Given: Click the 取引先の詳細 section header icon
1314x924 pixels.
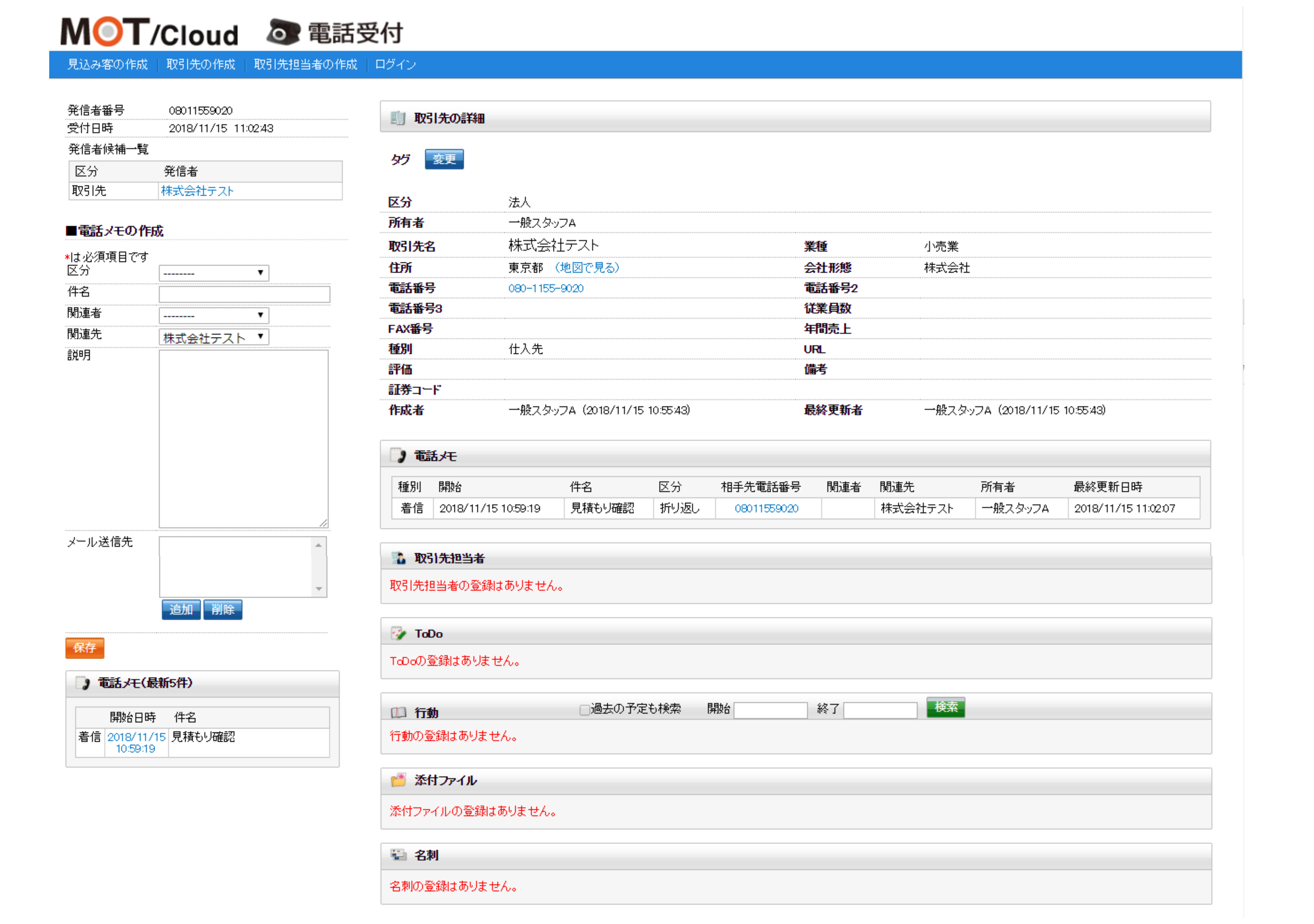Looking at the screenshot, I should [397, 118].
